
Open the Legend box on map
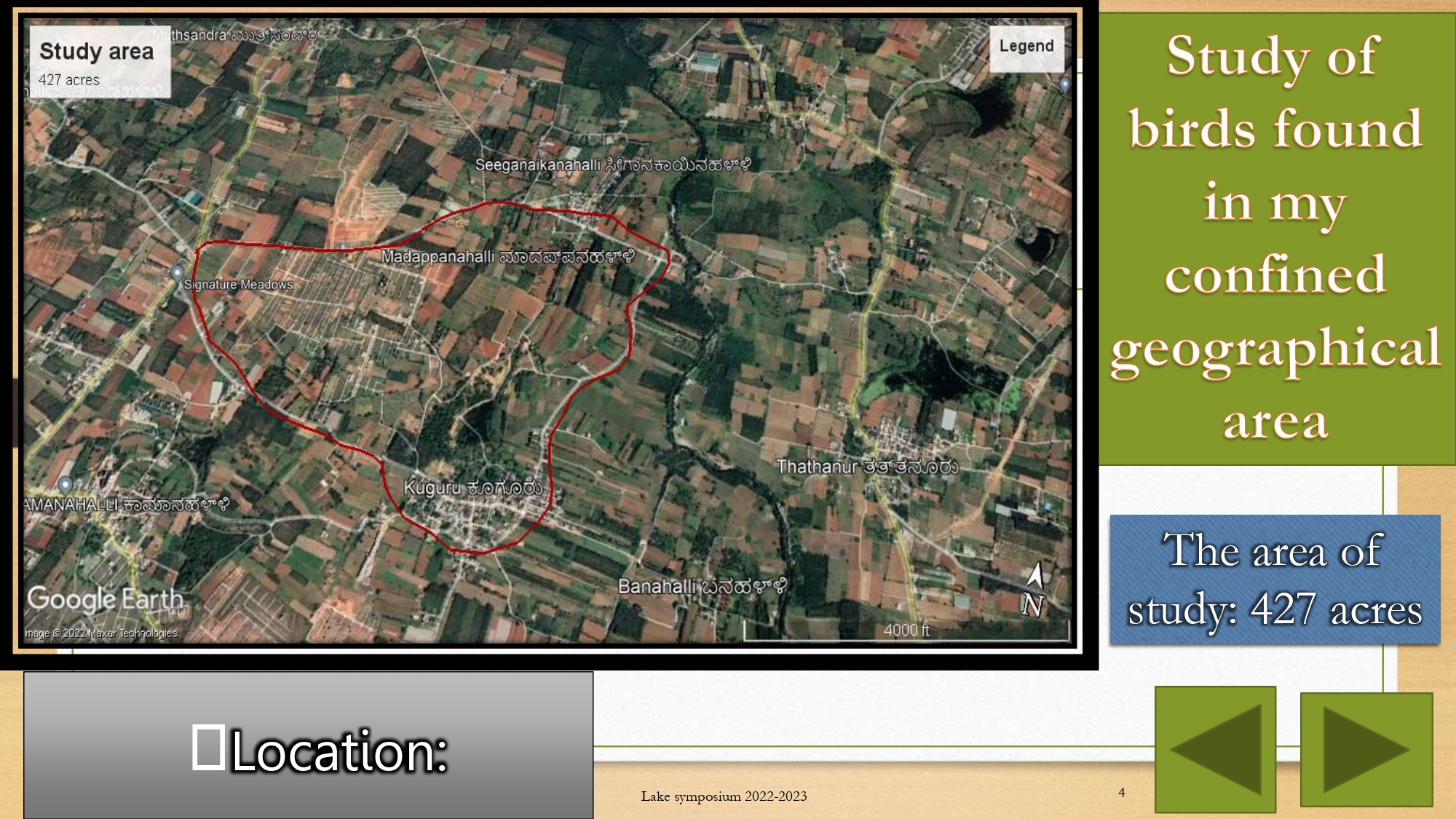[1026, 47]
